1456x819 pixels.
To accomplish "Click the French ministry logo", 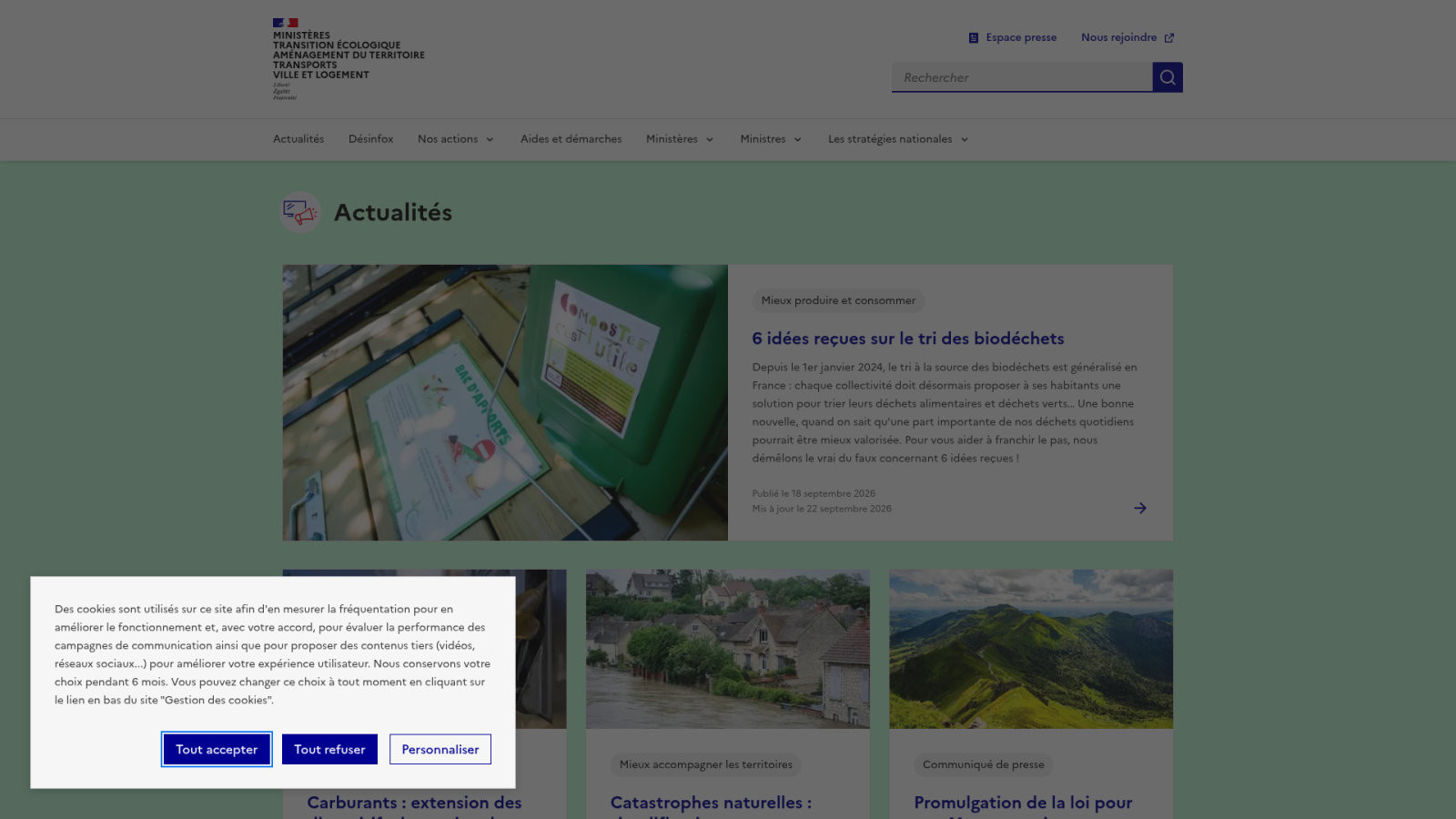I will click(349, 59).
